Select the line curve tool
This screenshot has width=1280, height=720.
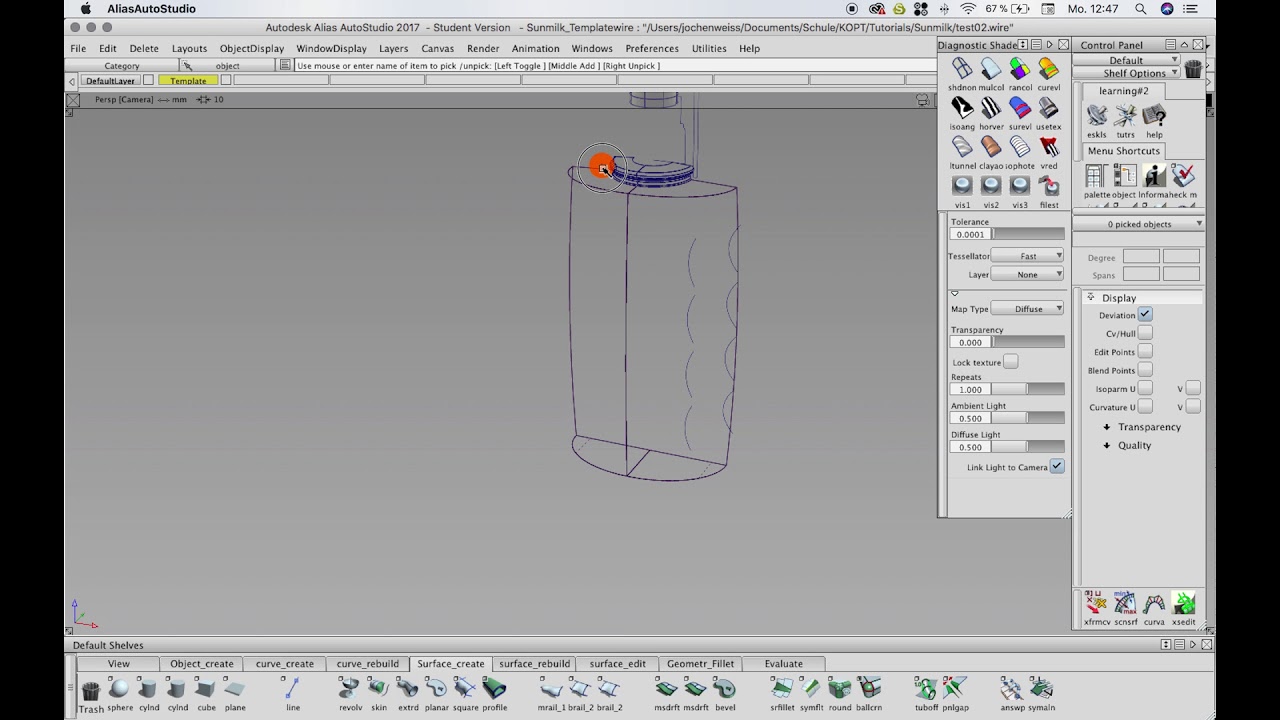(x=292, y=689)
